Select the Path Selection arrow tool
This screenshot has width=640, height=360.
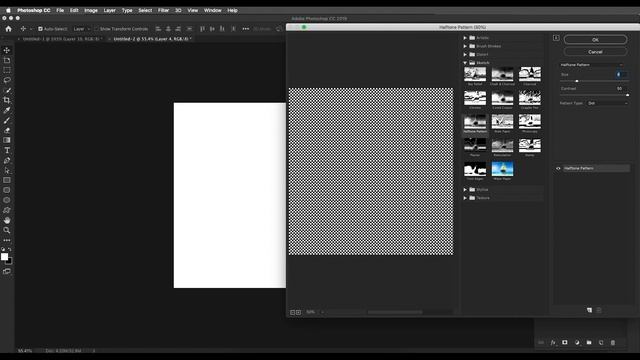click(x=7, y=170)
